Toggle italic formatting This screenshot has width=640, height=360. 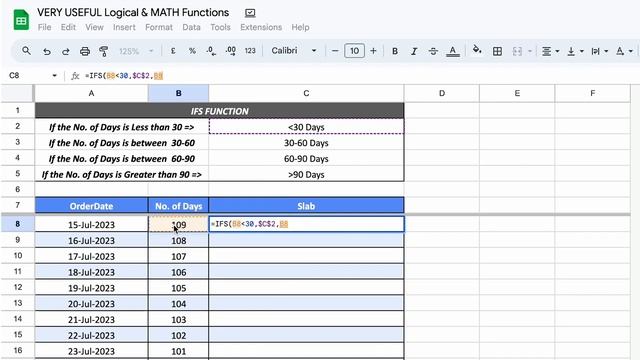tap(414, 51)
